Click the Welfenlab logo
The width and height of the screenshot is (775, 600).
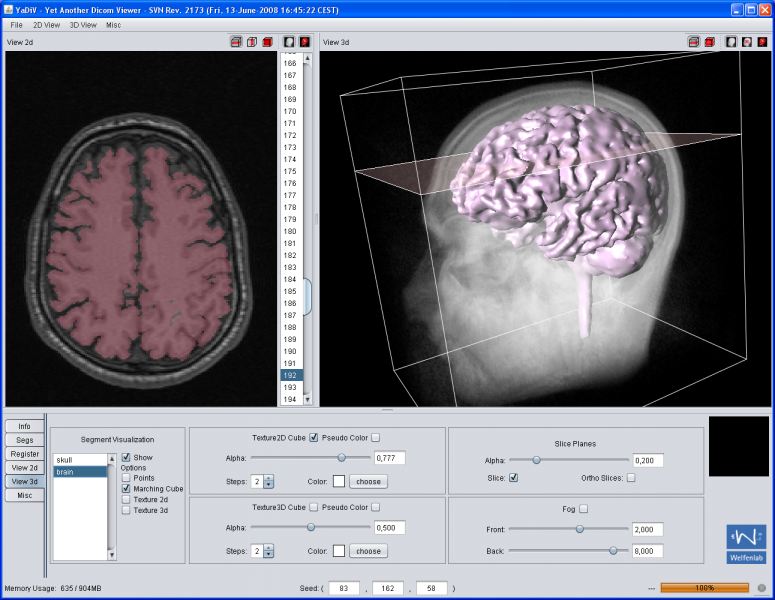tap(745, 542)
